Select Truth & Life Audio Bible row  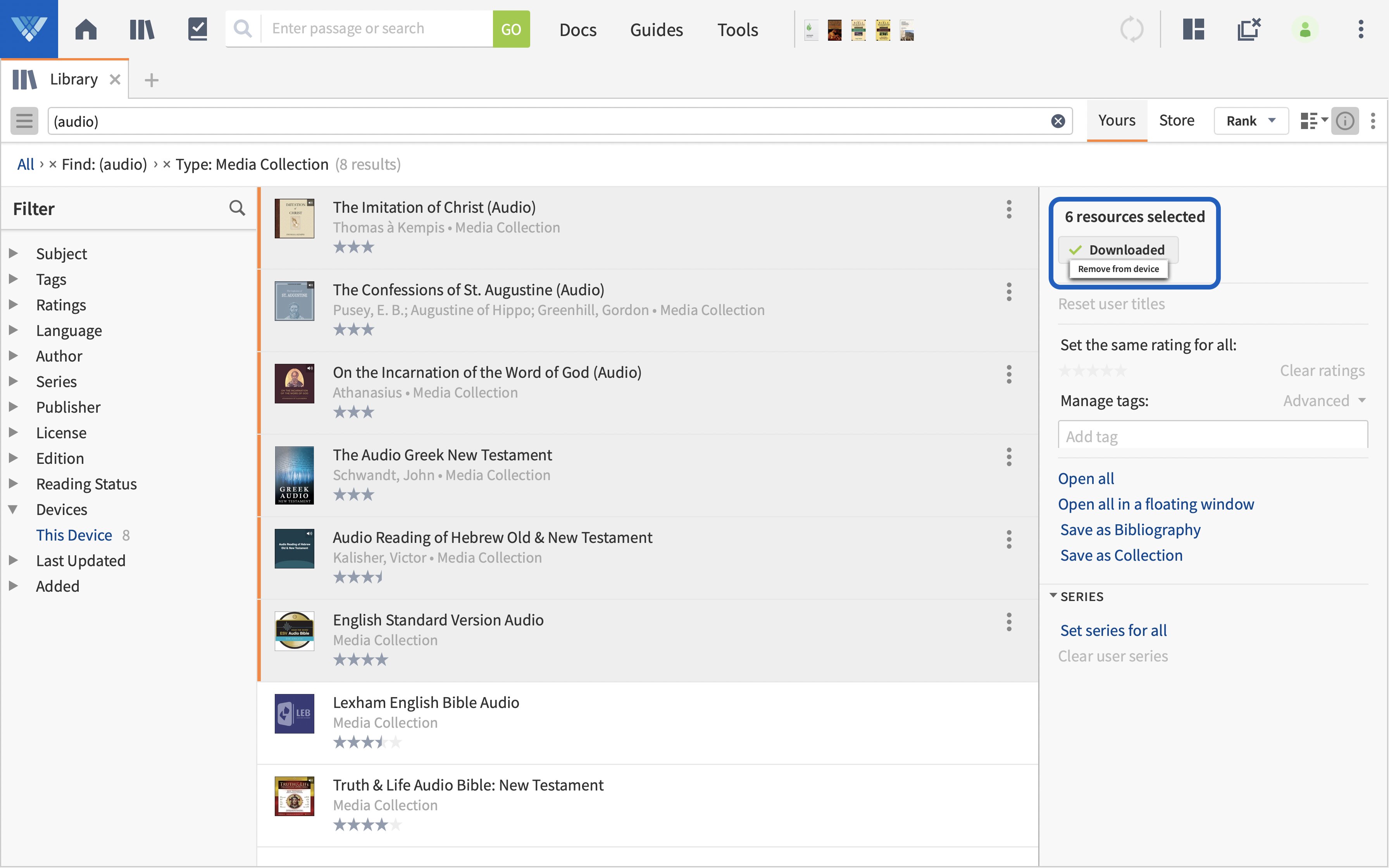648,806
